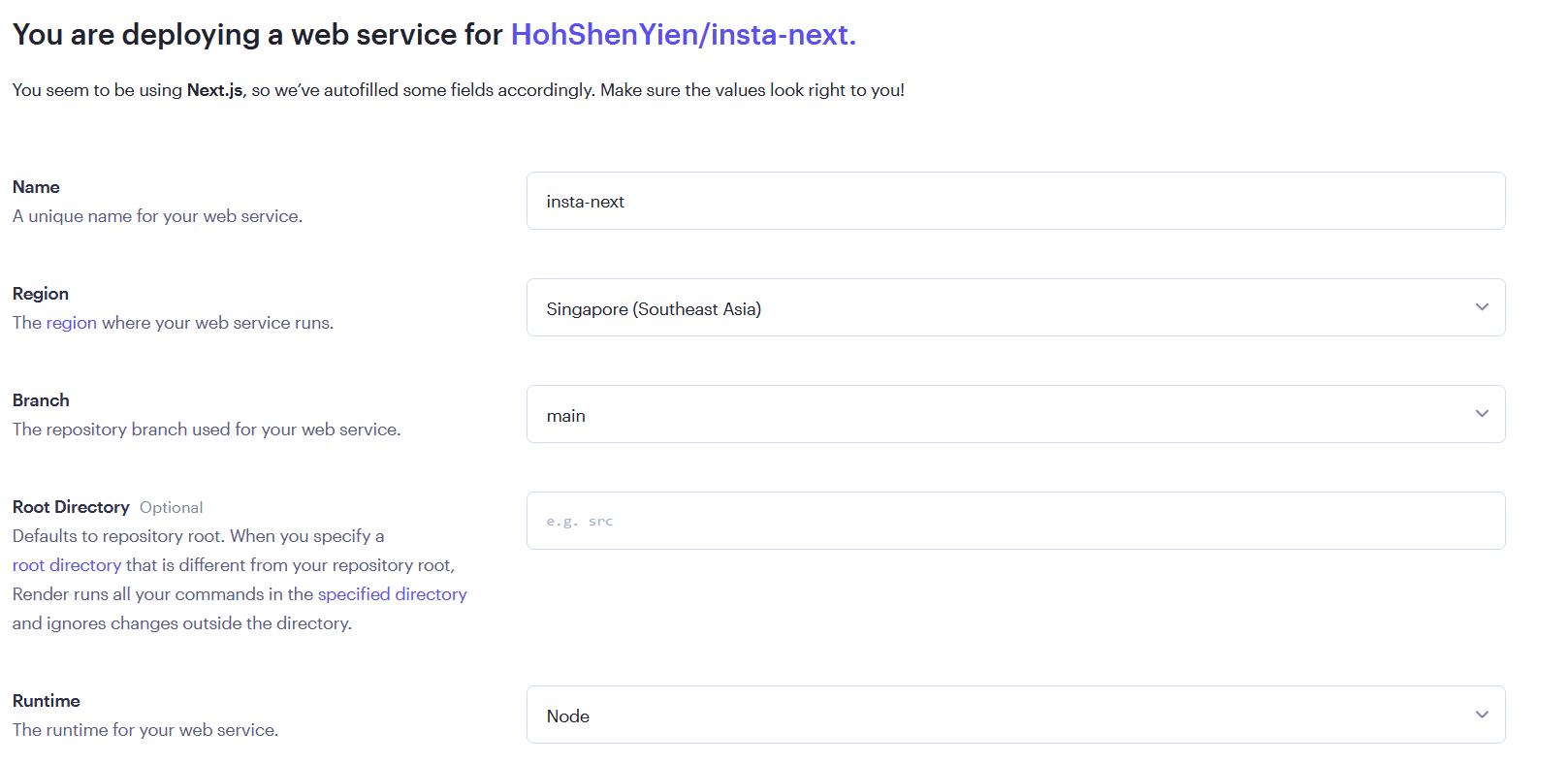Click the 'Name' field label
This screenshot has height=764, width=1568.
point(36,187)
